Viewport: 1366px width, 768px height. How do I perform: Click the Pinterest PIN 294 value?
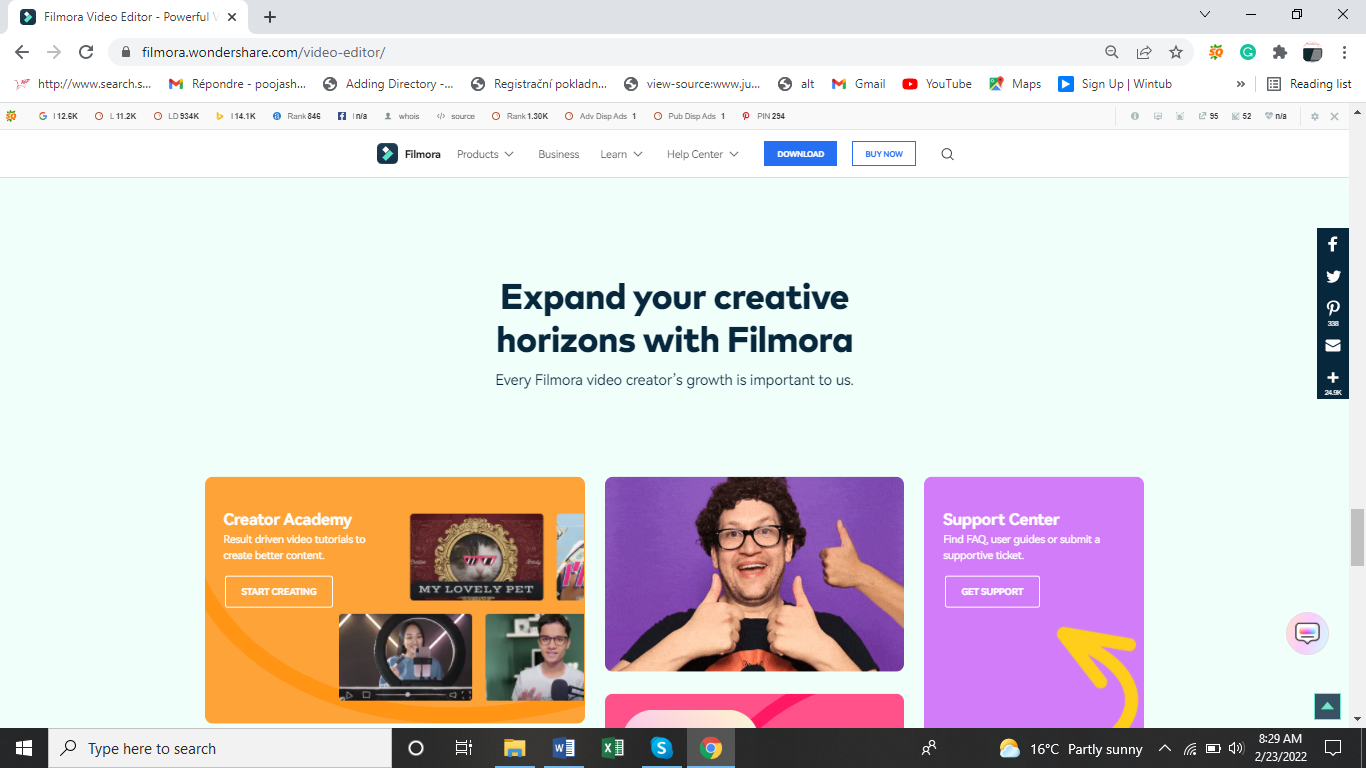764,116
